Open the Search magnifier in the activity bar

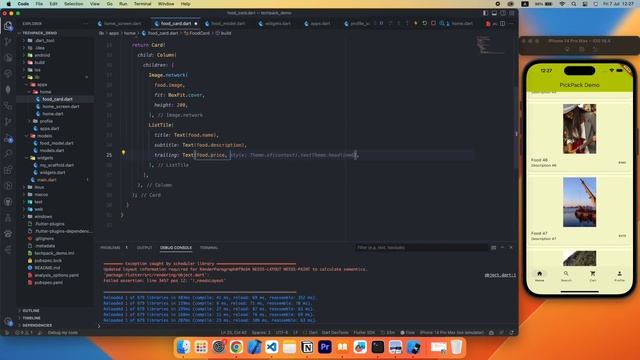coord(8,154)
